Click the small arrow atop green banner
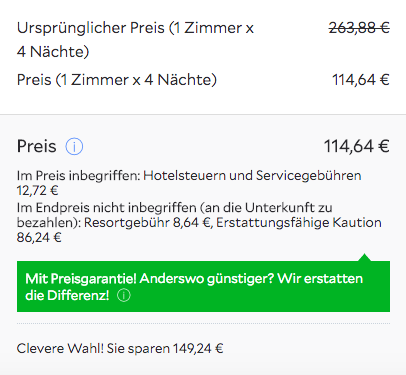Image resolution: width=406 pixels, height=375 pixels. (365, 257)
